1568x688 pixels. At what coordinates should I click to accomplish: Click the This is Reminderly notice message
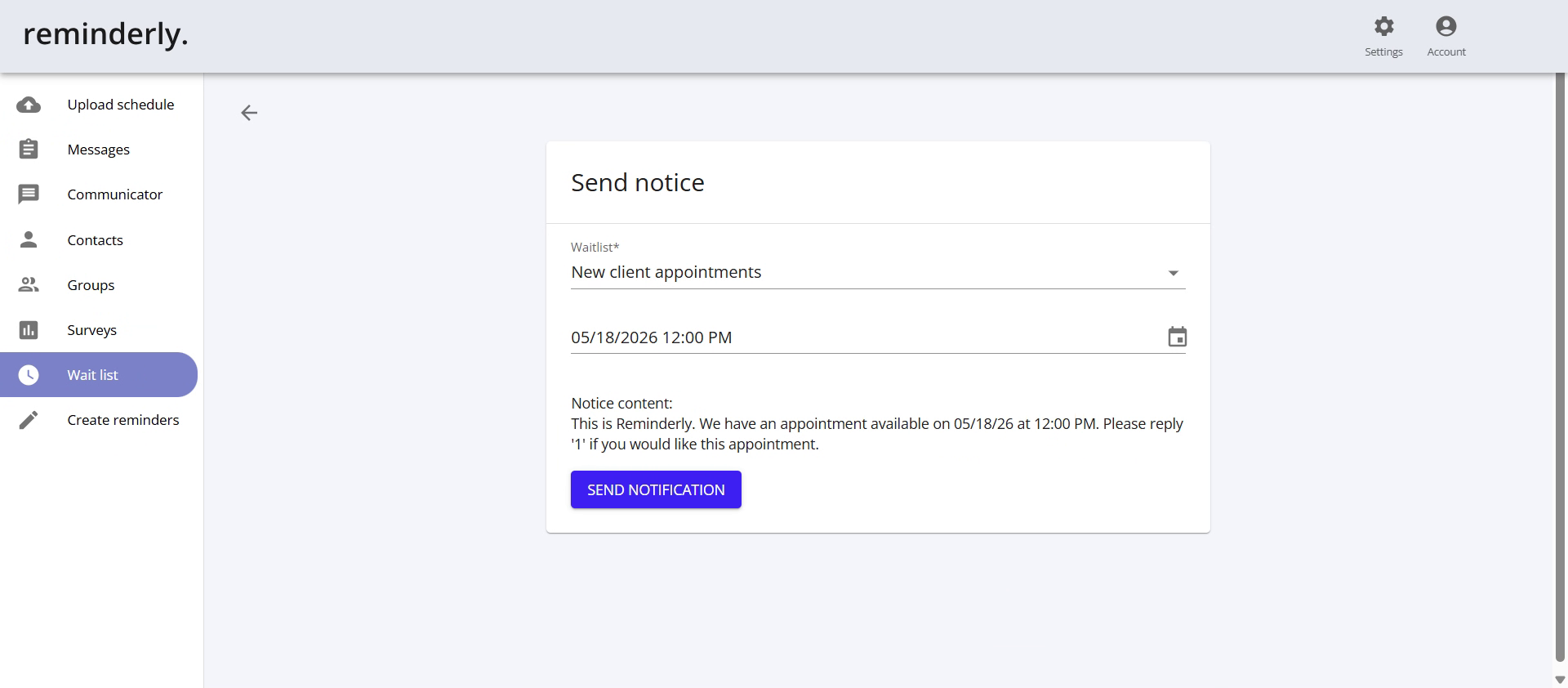pyautogui.click(x=877, y=434)
